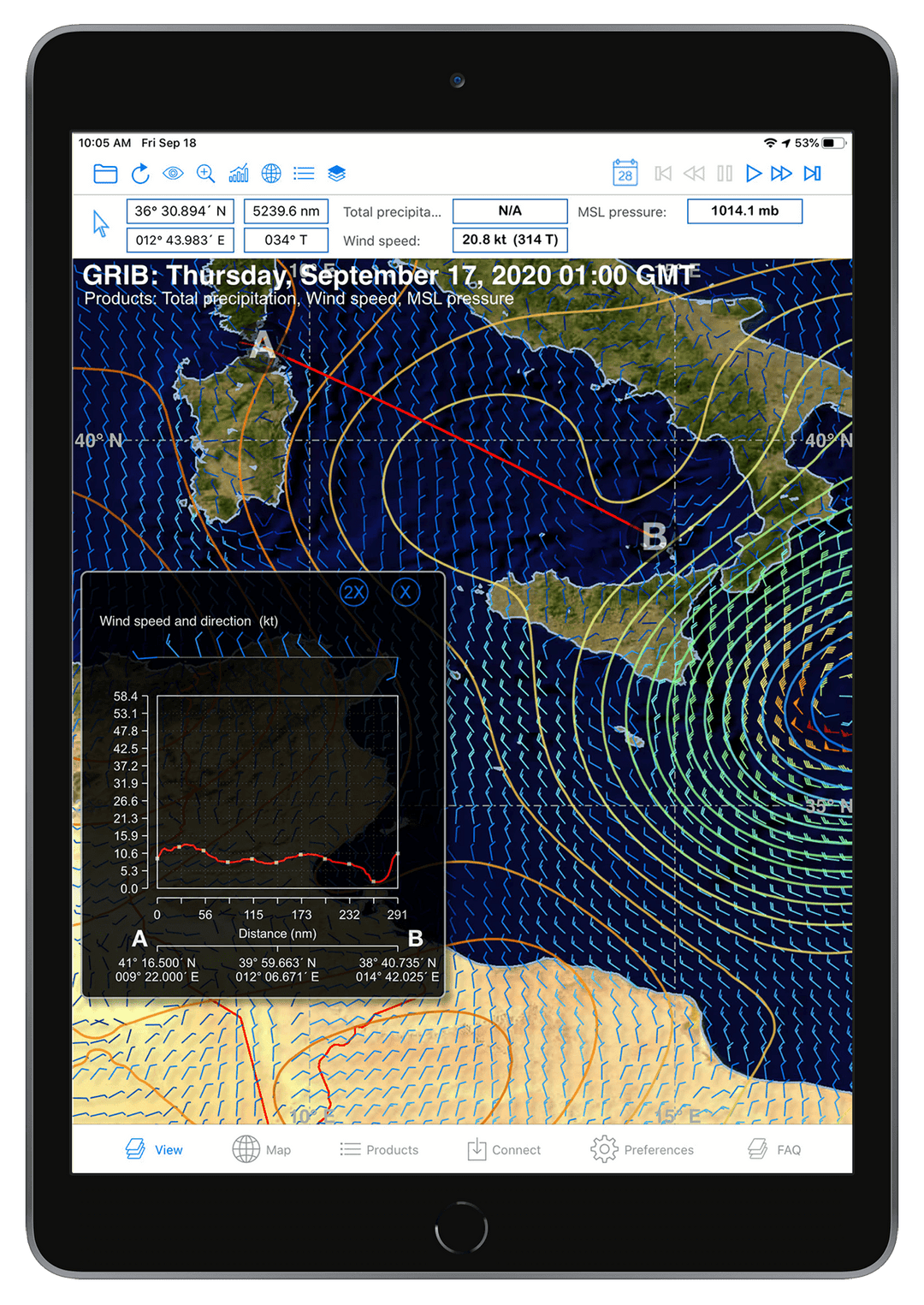Open the list view icon
This screenshot has height=1305, width=924.
pyautogui.click(x=304, y=174)
